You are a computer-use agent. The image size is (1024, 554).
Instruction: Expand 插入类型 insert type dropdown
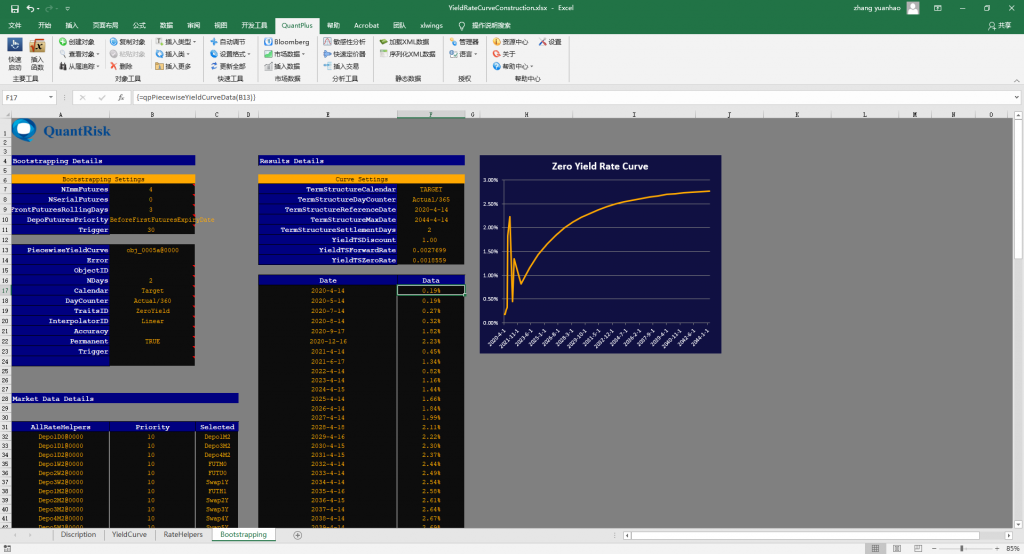(194, 42)
